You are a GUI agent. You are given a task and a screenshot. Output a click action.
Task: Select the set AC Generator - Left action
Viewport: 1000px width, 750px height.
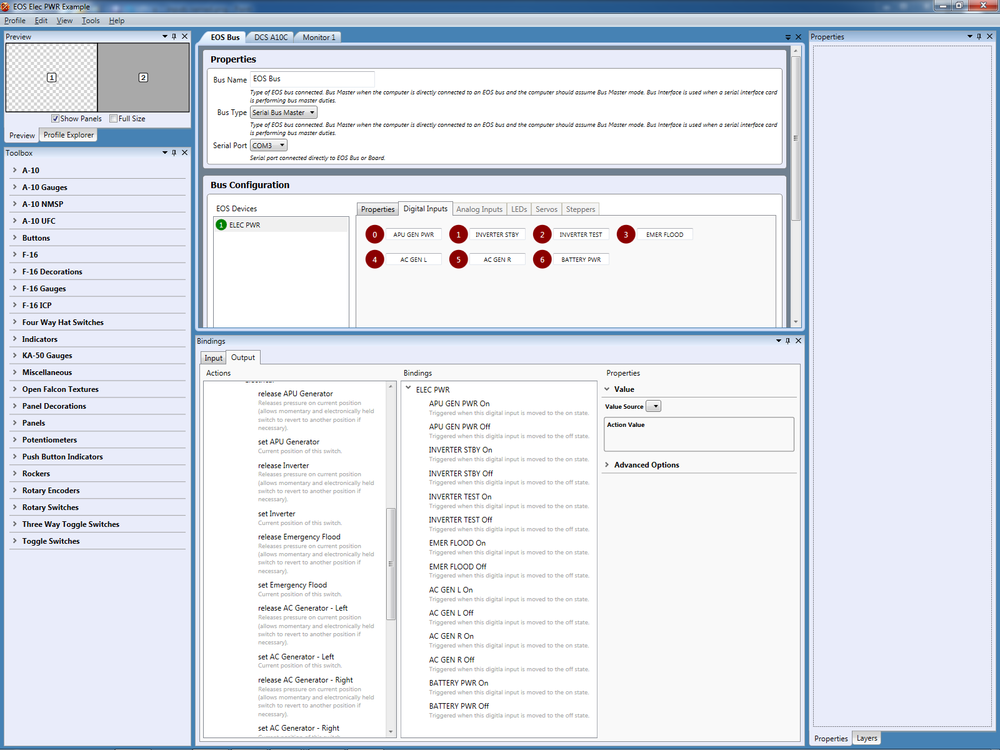pos(296,657)
